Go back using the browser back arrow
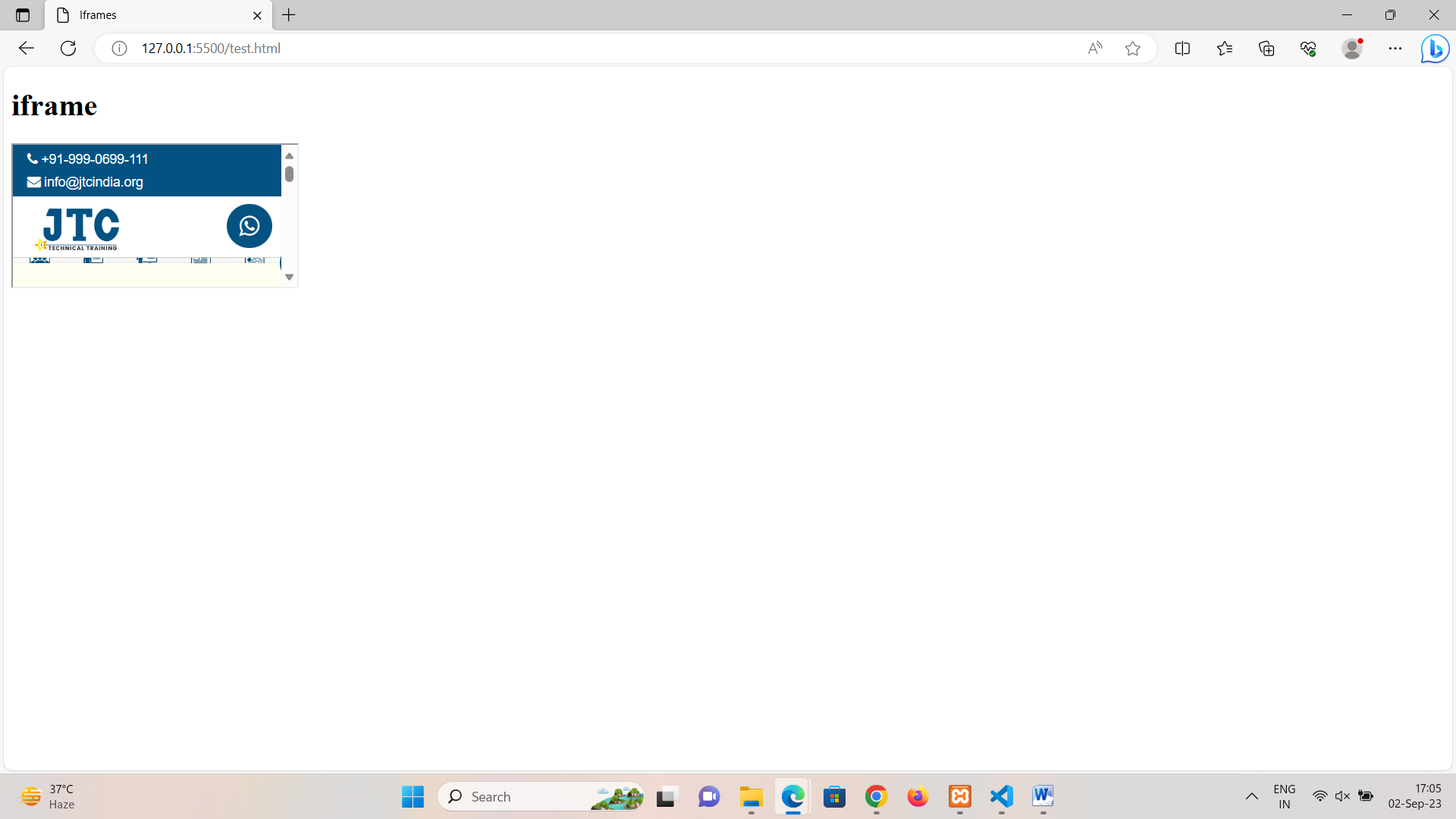Screen dimensions: 1456x819 point(27,49)
